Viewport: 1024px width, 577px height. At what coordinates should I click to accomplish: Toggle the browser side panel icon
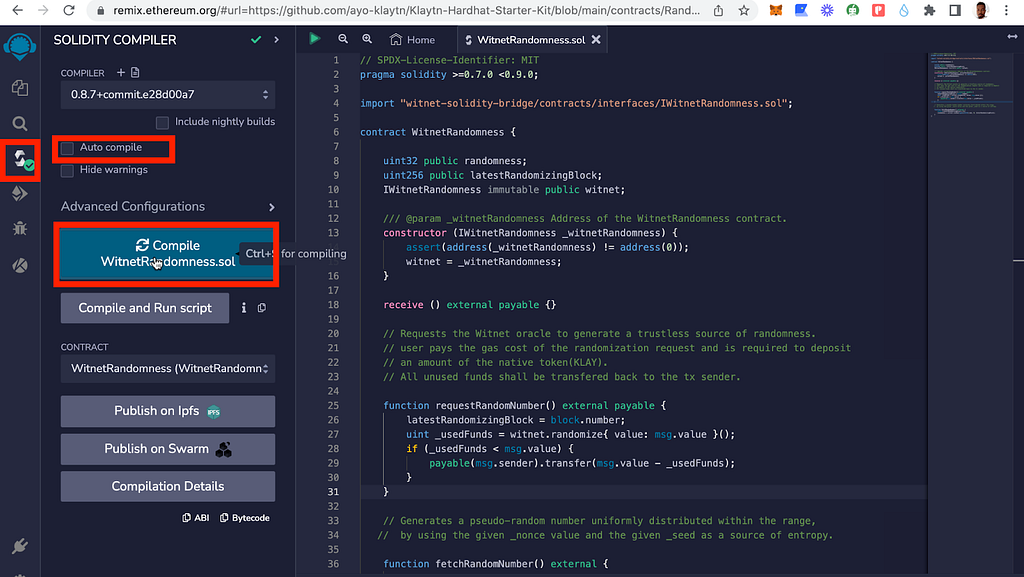point(955,10)
